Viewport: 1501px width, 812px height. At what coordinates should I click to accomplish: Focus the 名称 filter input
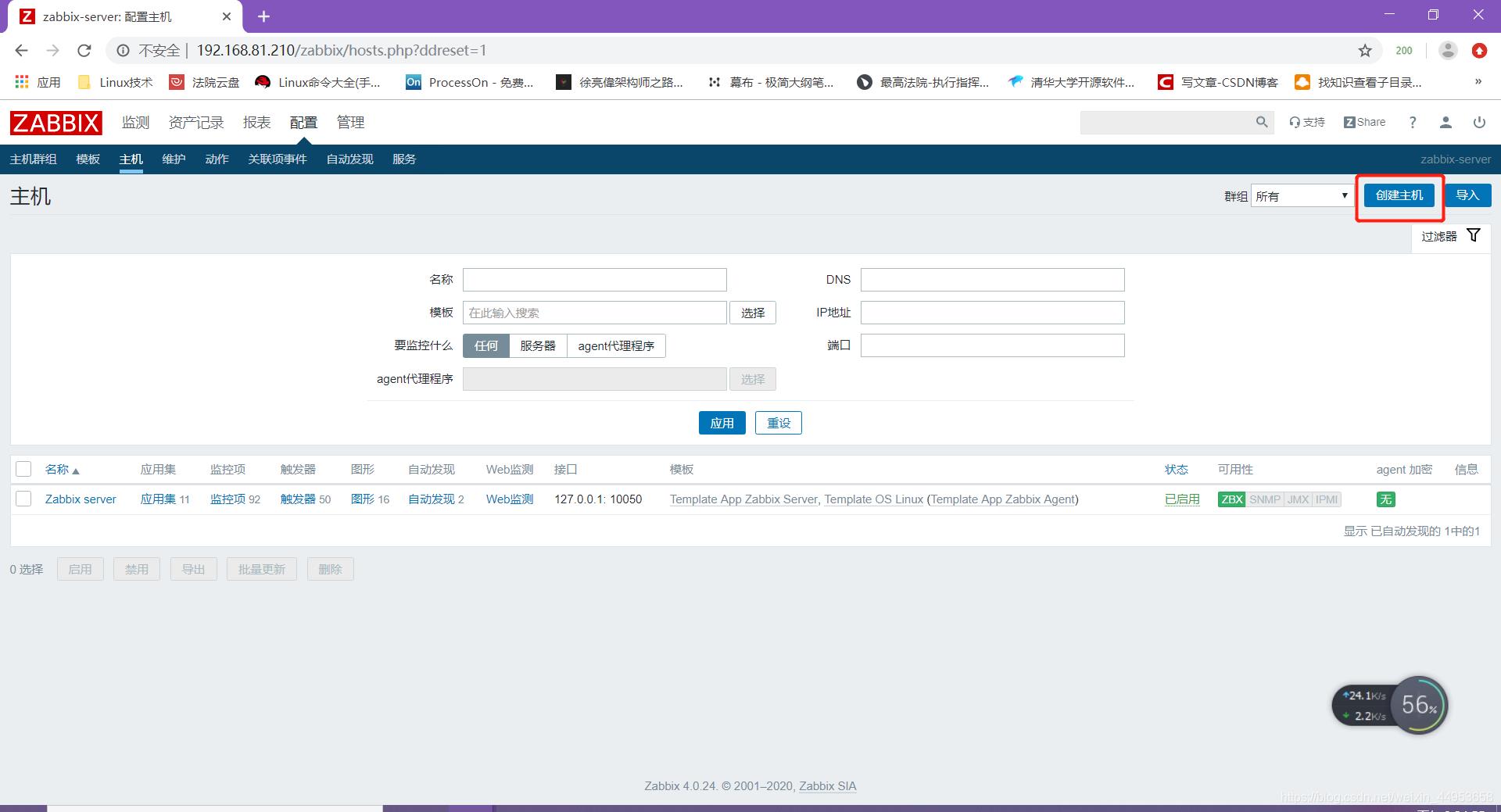tap(595, 280)
